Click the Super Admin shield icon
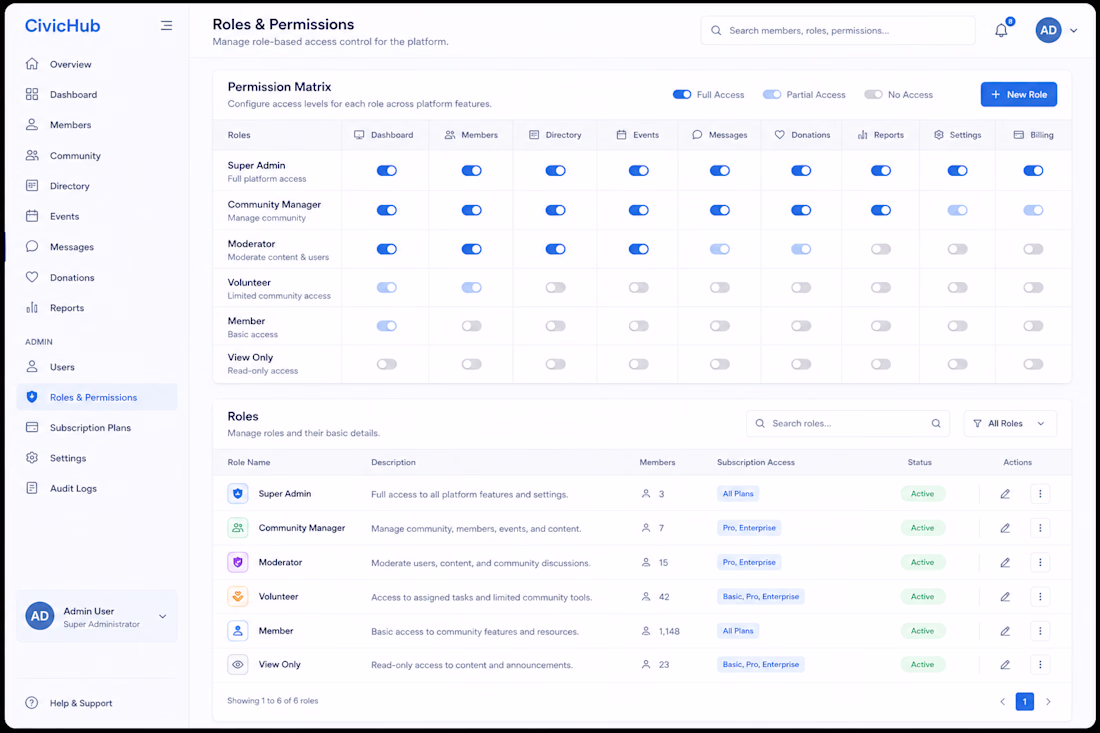The image size is (1100, 733). coord(238,494)
